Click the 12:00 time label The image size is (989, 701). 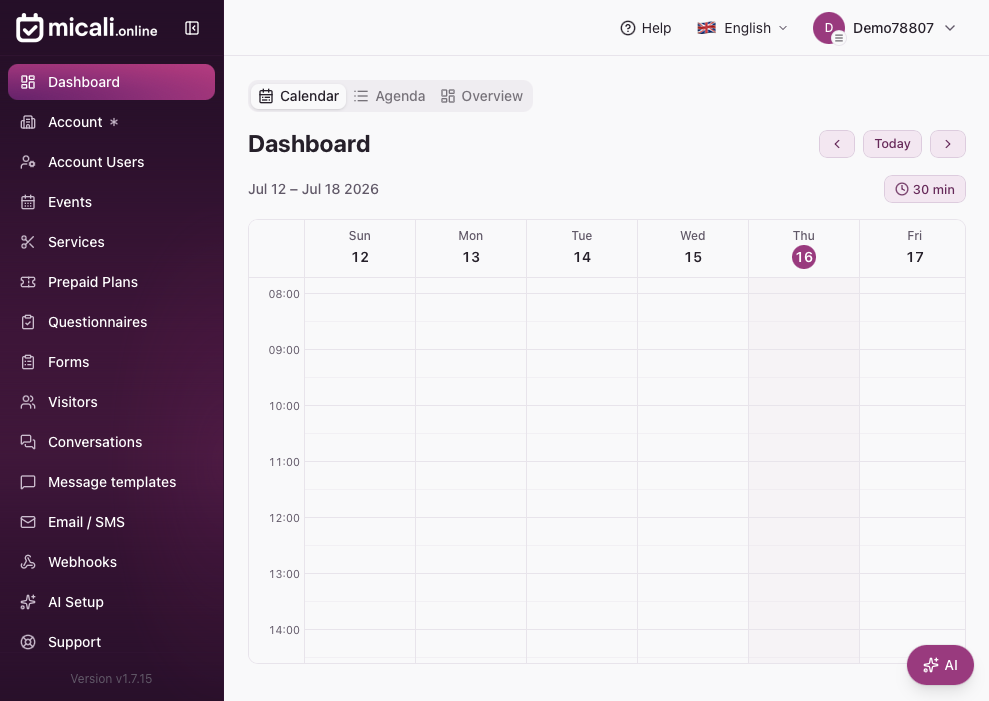284,518
